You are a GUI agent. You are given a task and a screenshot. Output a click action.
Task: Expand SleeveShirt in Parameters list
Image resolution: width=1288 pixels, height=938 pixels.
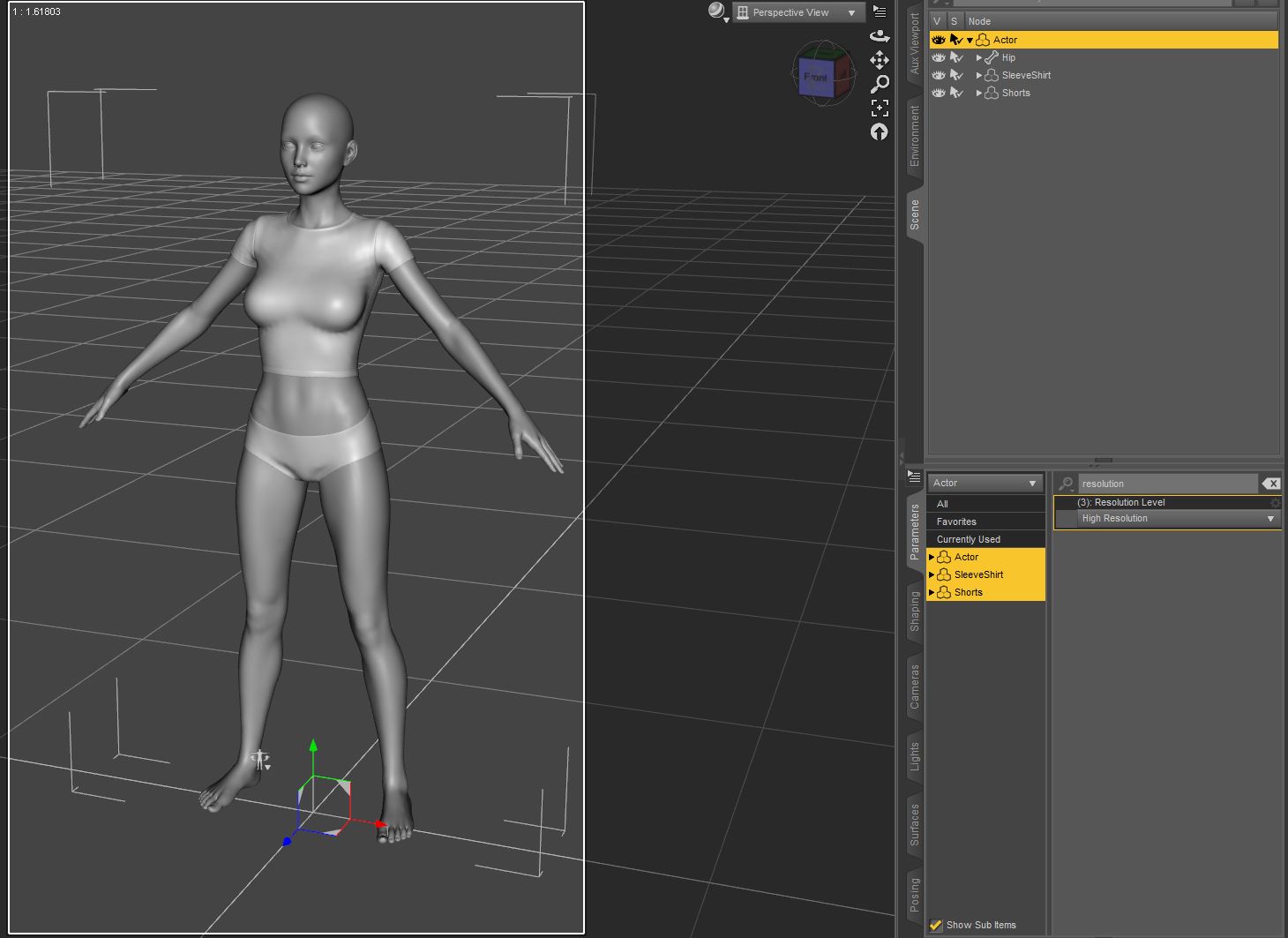tap(931, 574)
